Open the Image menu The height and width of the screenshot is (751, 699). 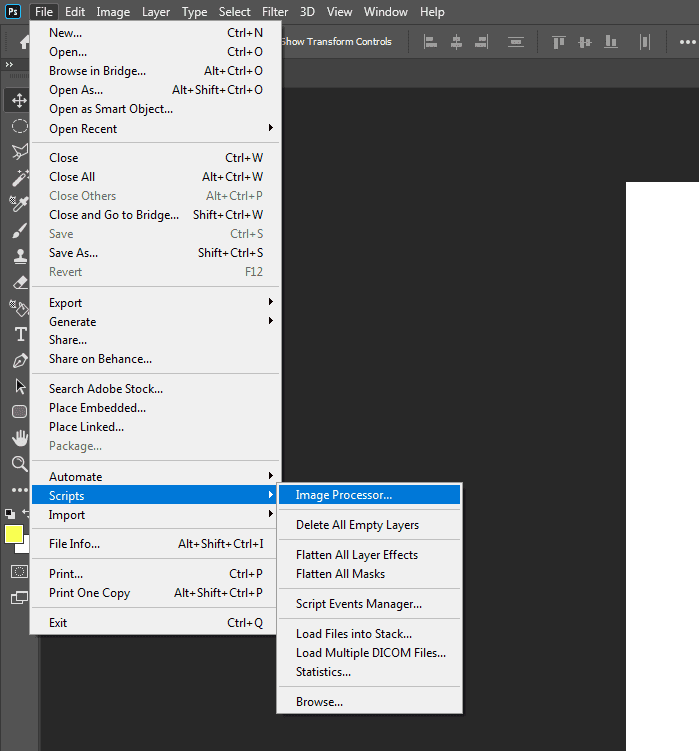(113, 11)
